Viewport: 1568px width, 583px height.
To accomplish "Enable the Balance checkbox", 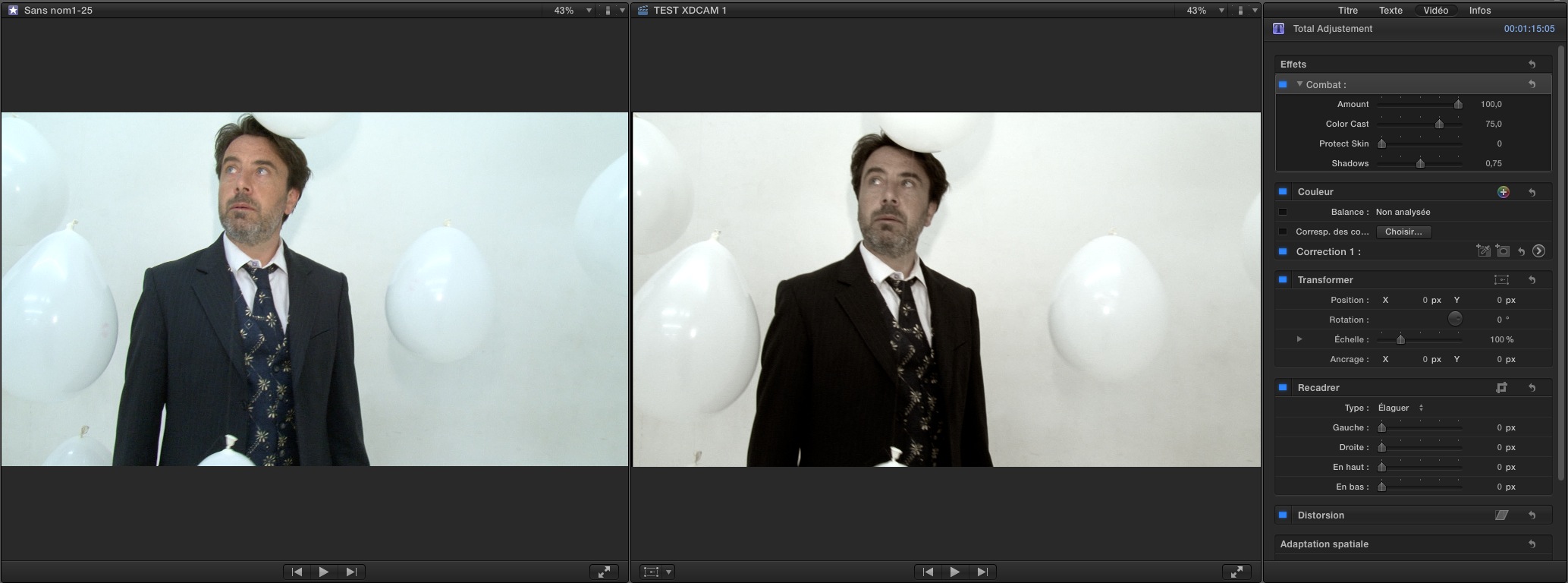I will pos(1283,212).
